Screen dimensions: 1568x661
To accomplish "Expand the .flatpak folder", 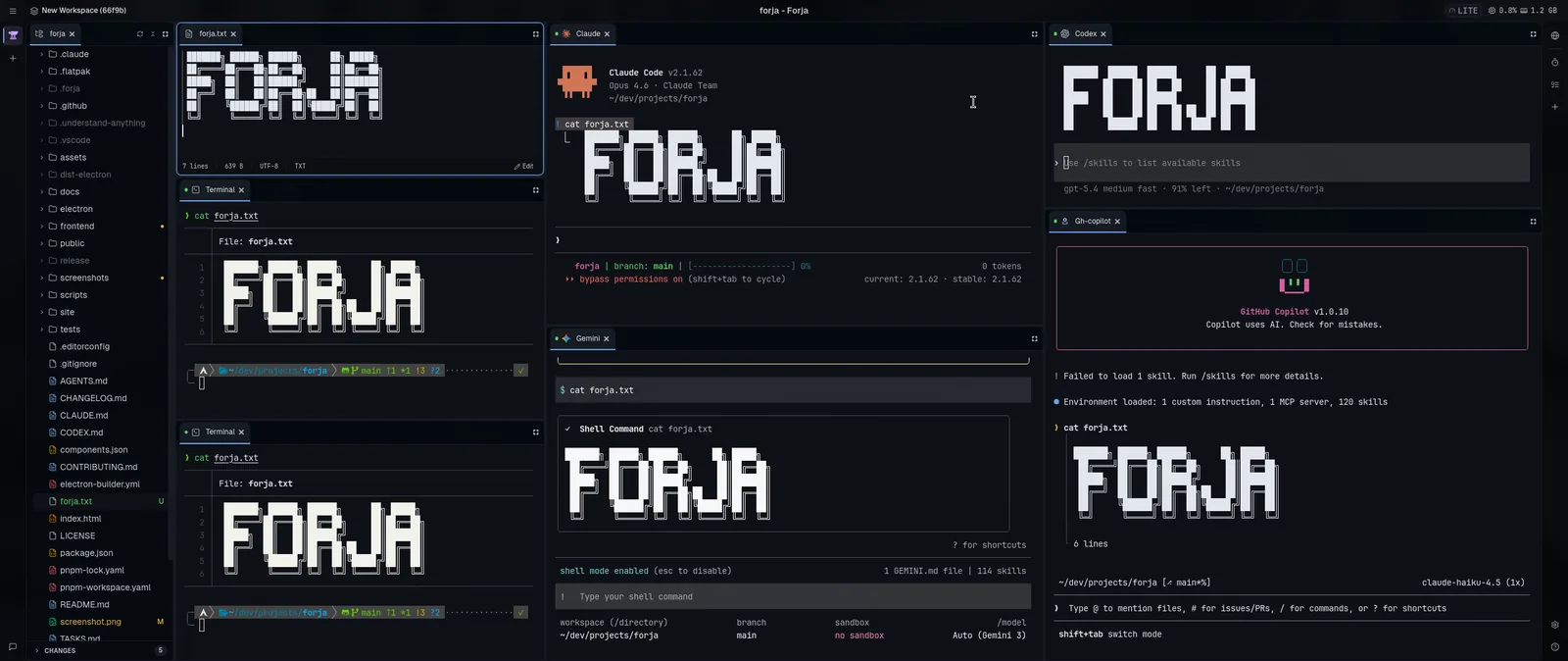I will tap(41, 72).
